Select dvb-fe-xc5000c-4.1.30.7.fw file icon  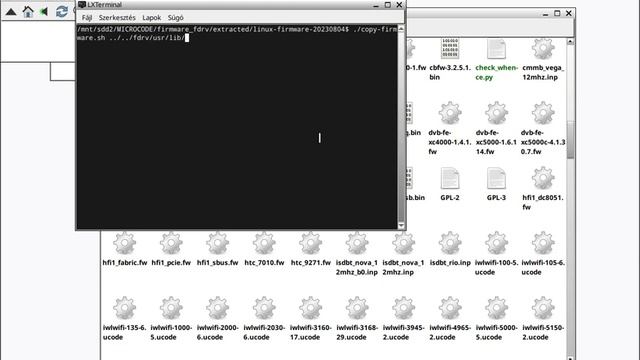pyautogui.click(x=543, y=113)
